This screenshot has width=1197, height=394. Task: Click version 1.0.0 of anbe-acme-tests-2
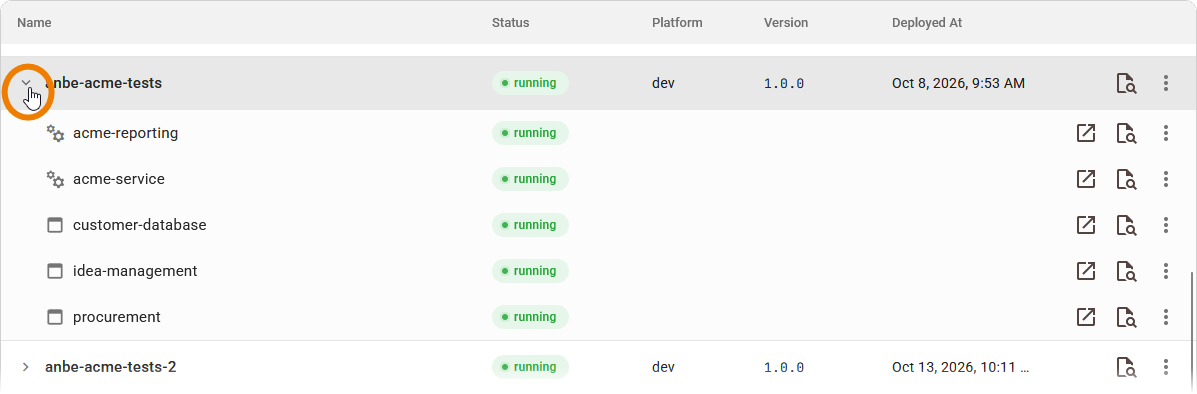tap(784, 367)
